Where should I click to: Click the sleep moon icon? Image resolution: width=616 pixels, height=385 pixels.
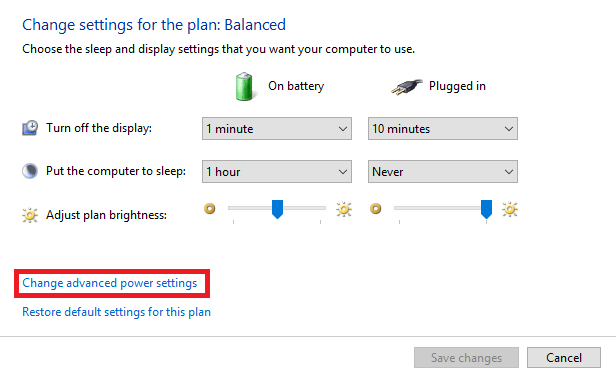click(x=30, y=171)
